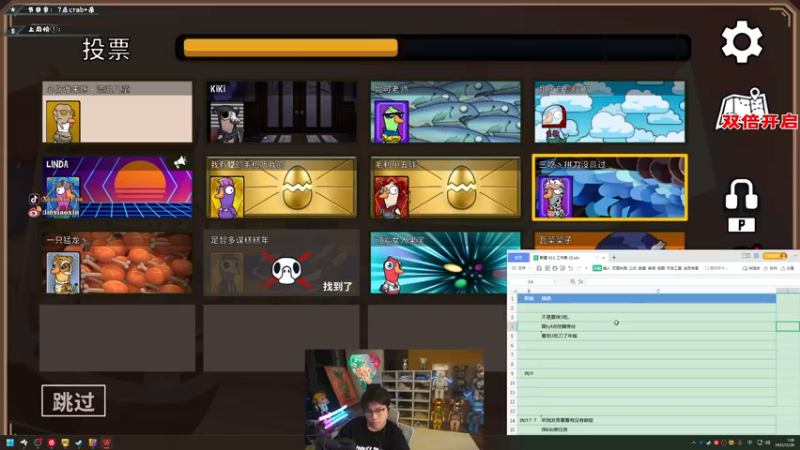The image size is (800, 450).
Task: Expand the WPS quick access toolbar dropdown
Action: (x=586, y=268)
